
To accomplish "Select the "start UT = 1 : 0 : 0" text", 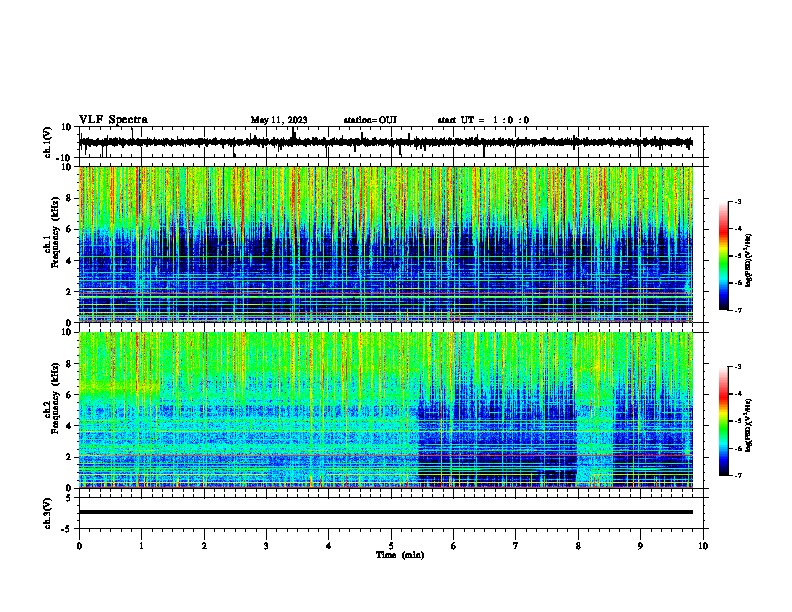I will click(483, 120).
